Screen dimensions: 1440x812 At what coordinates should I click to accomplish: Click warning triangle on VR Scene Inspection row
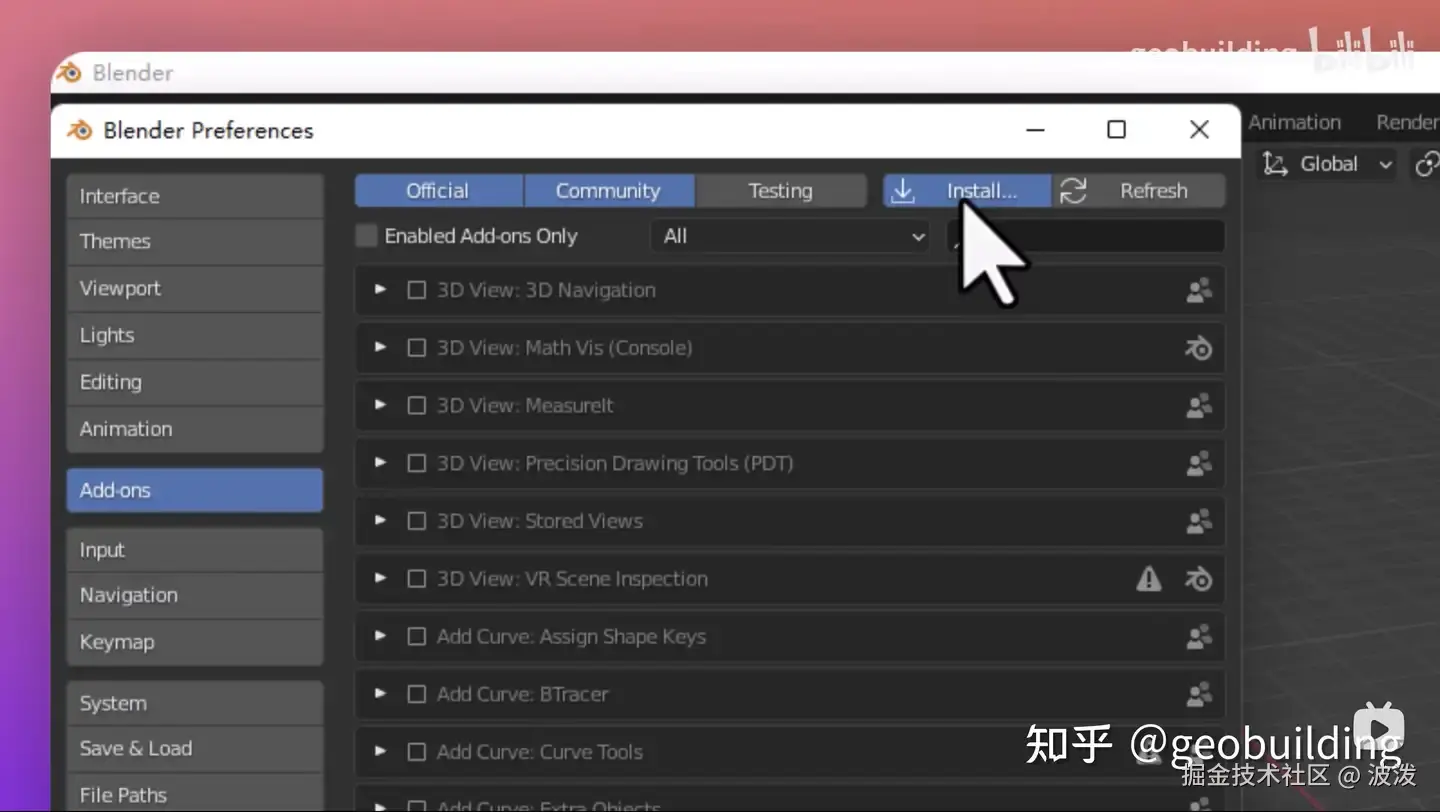(1149, 579)
